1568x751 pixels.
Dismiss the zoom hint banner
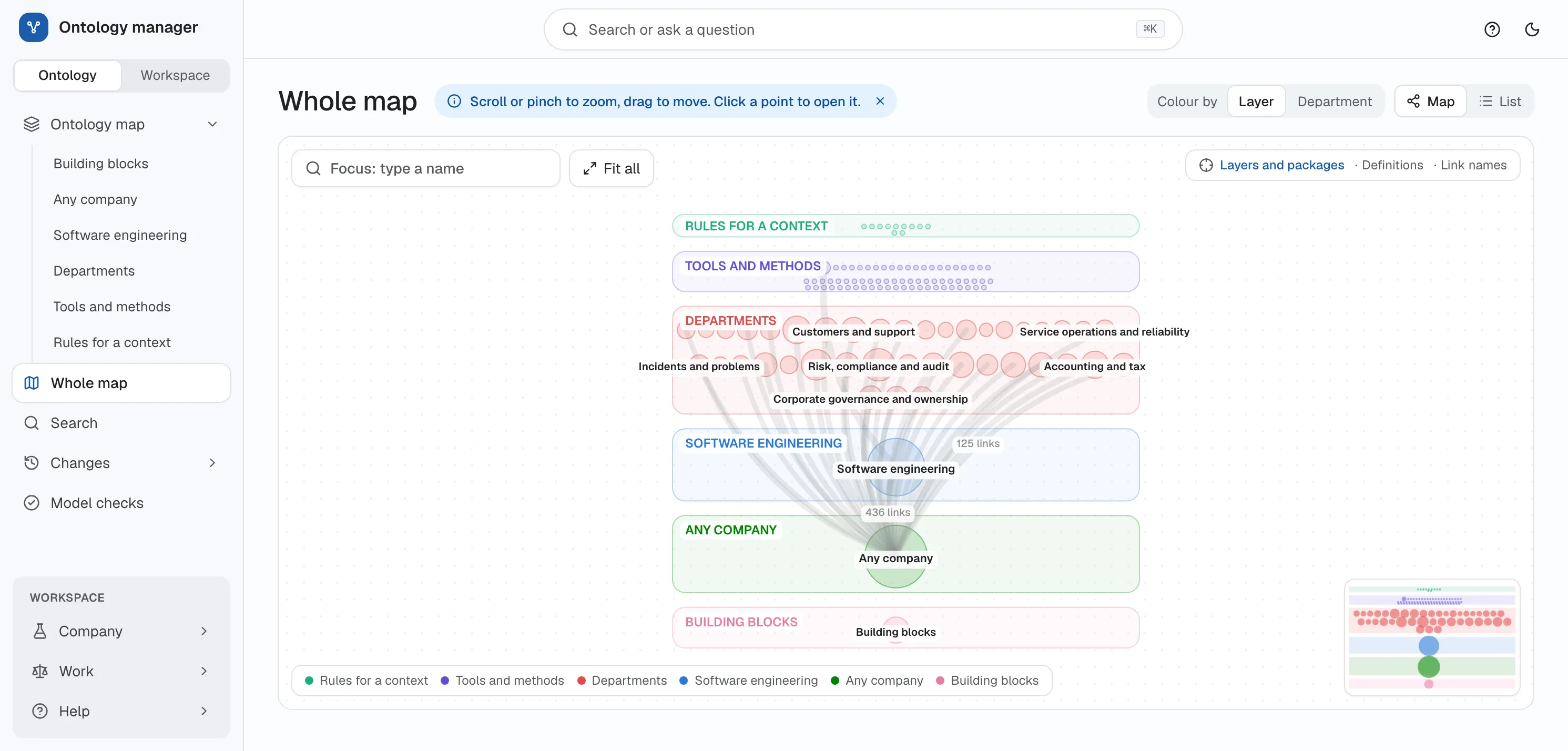click(880, 101)
